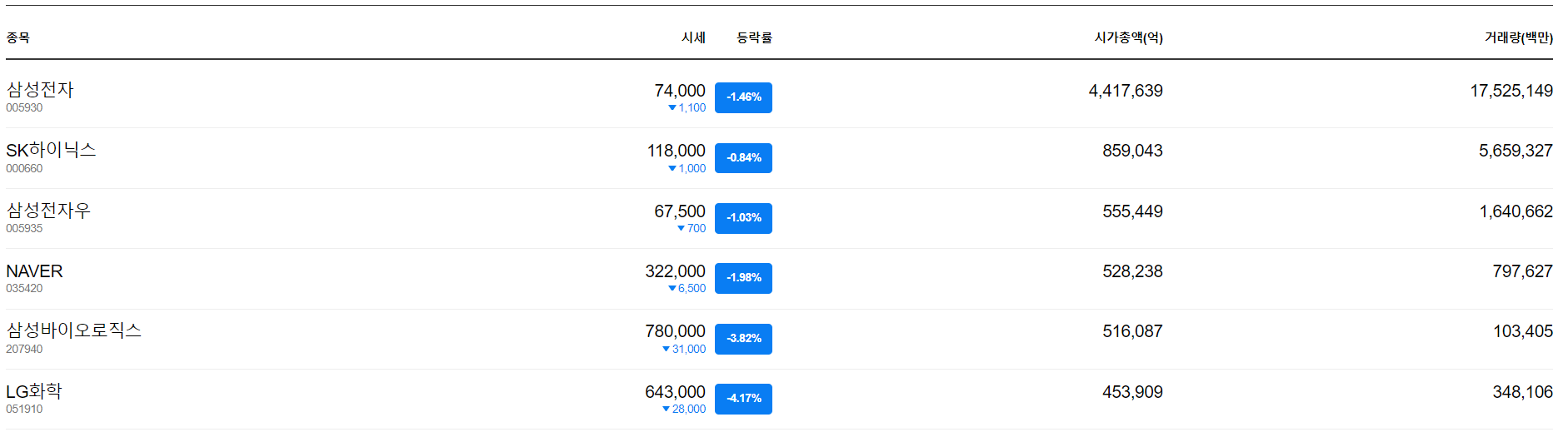Screen dimensions: 1568x432
Task: Open the 삼성바이오로직스 stock link
Action: pos(73,330)
